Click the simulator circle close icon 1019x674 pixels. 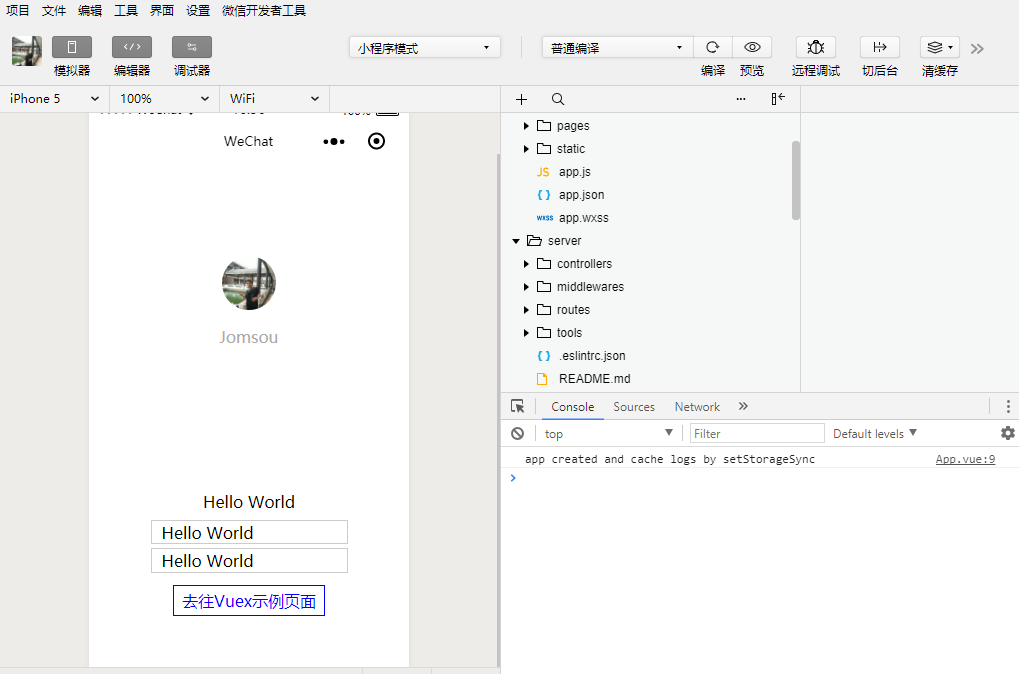click(376, 141)
